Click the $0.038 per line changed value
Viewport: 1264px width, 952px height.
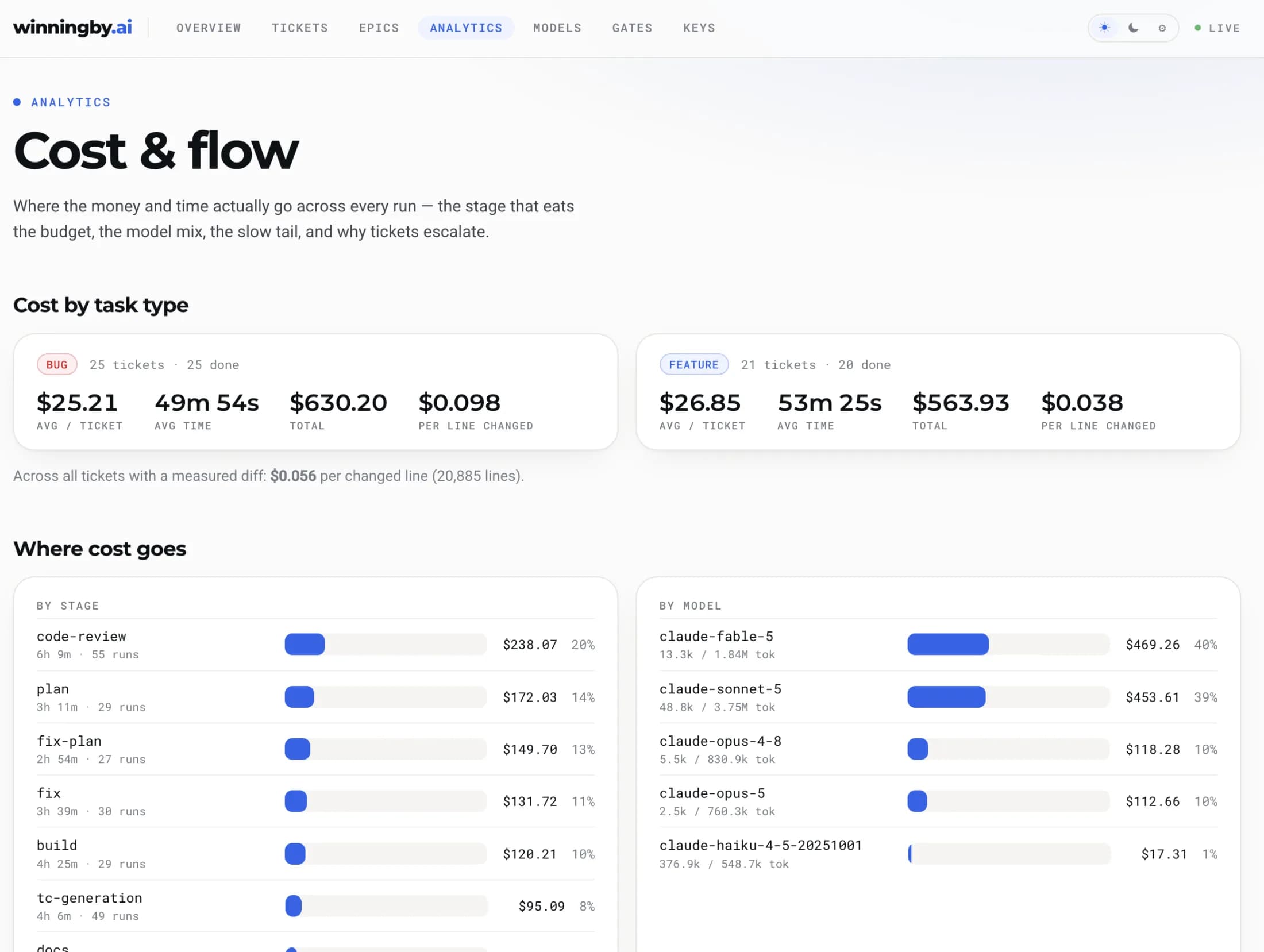[x=1082, y=402]
